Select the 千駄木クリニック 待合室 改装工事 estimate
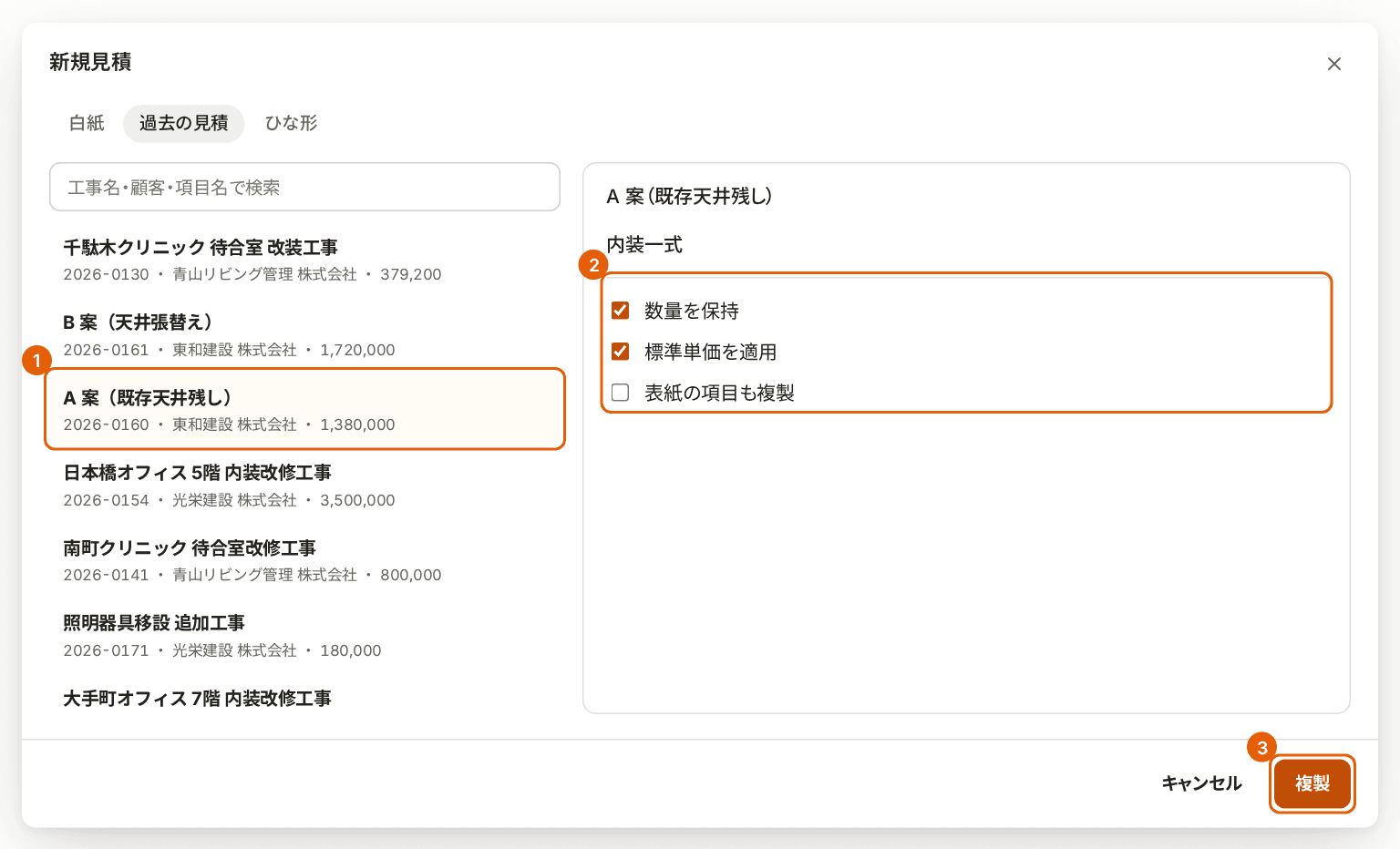Screen dimensions: 1400x849 click(x=304, y=260)
